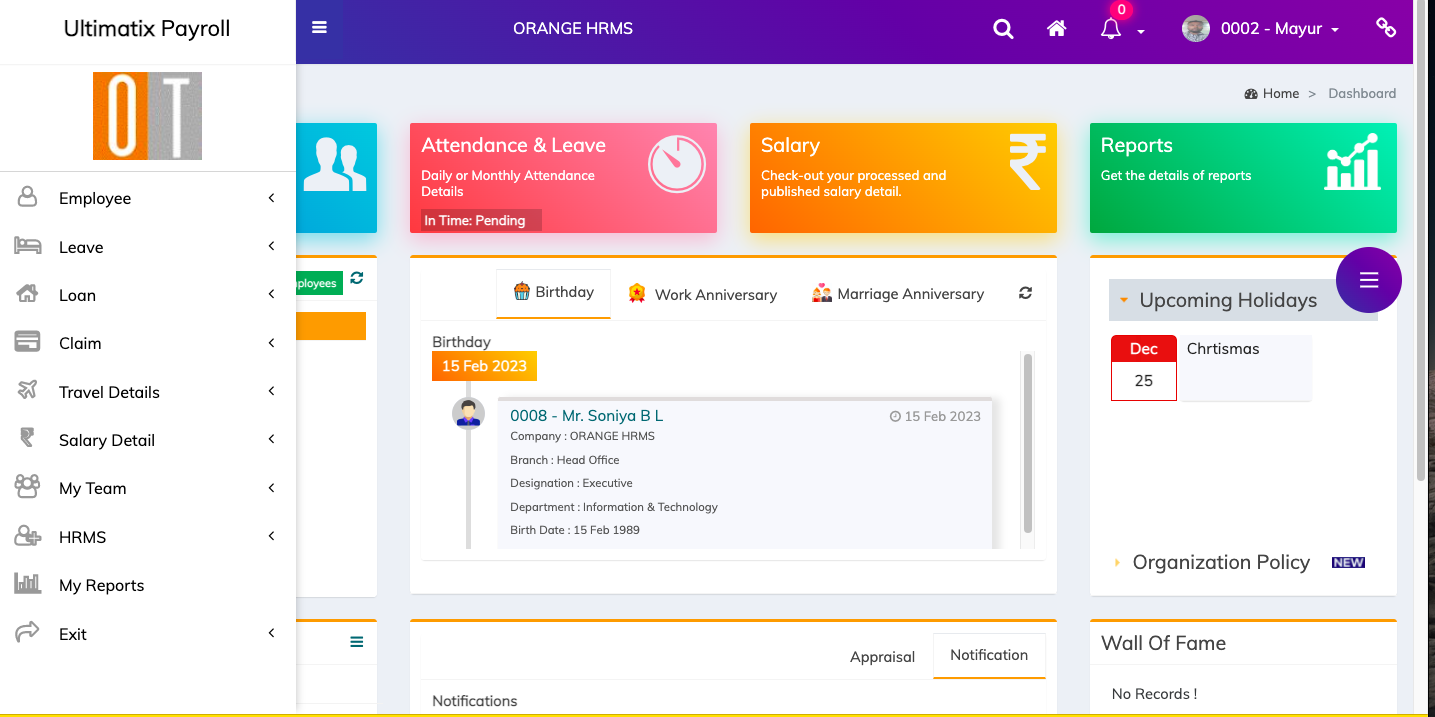The image size is (1435, 717).
Task: Click the birthday list scrollbar
Action: pyautogui.click(x=1026, y=450)
